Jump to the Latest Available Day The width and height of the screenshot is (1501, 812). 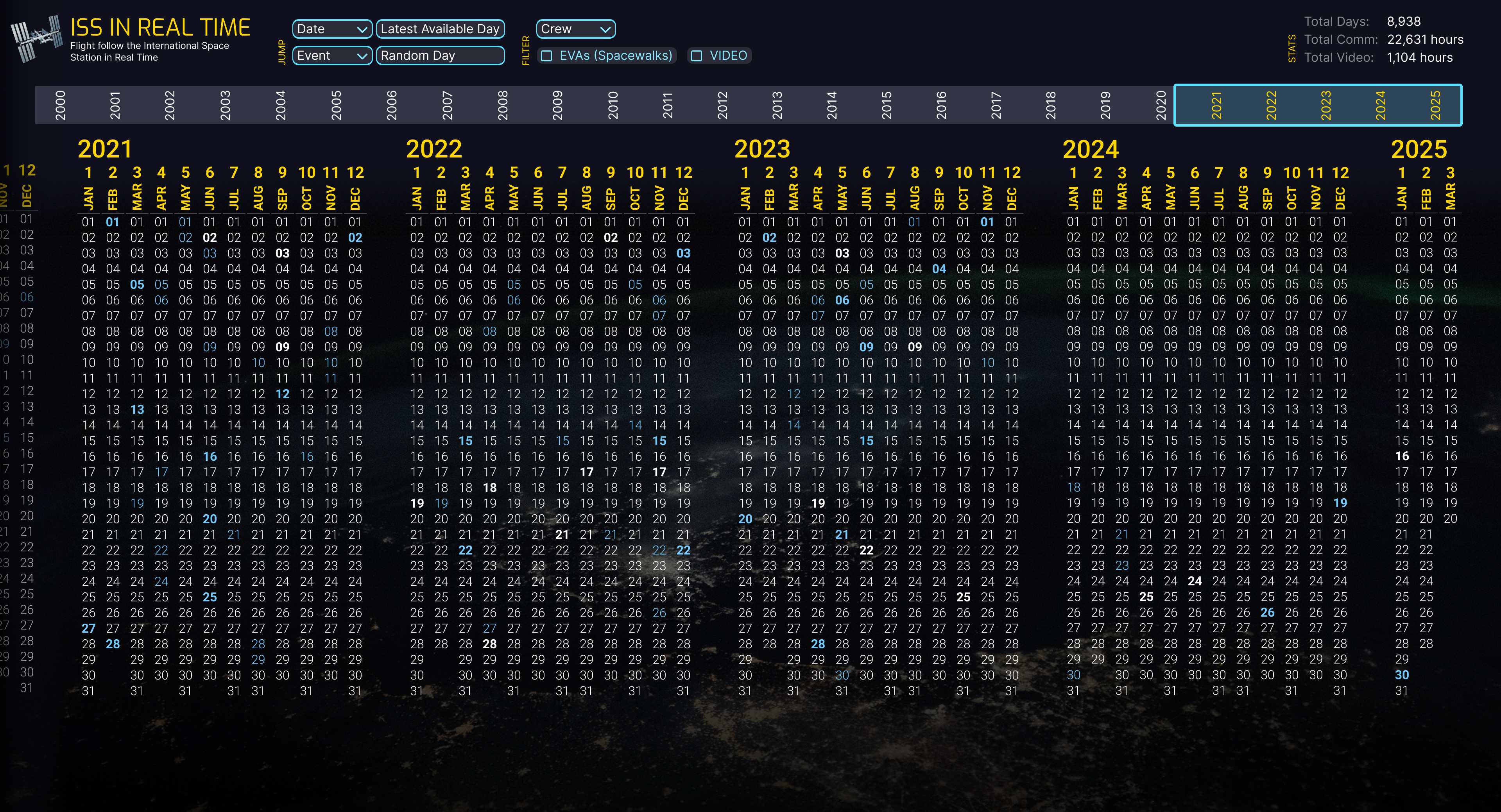[440, 29]
